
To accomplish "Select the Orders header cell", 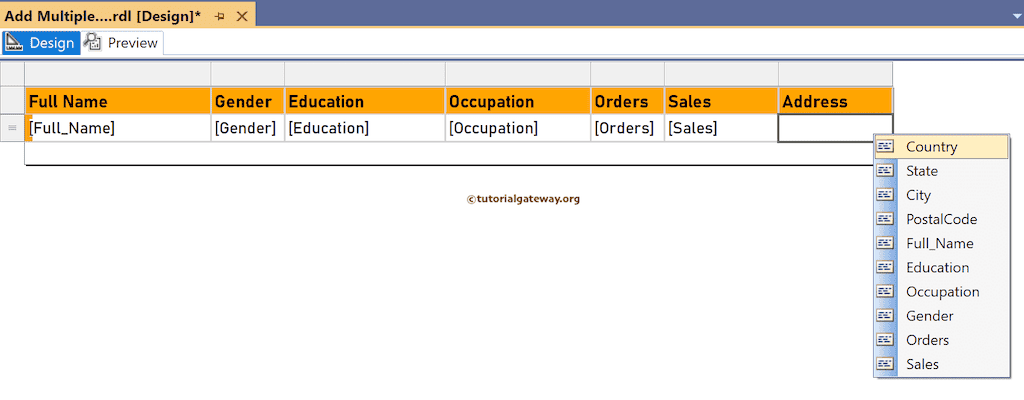I will pos(628,101).
